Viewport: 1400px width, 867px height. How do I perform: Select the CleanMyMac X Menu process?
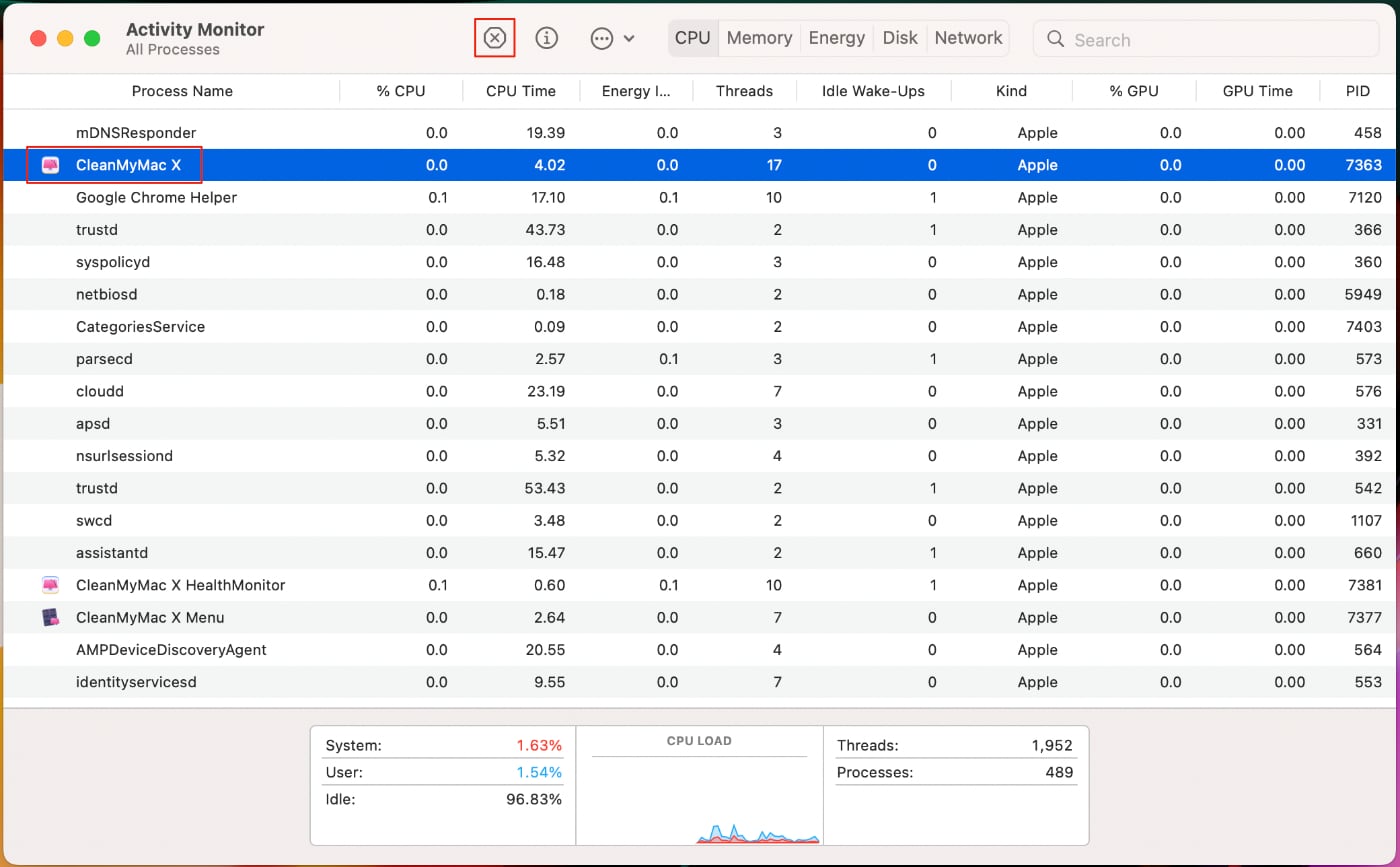[x=700, y=617]
